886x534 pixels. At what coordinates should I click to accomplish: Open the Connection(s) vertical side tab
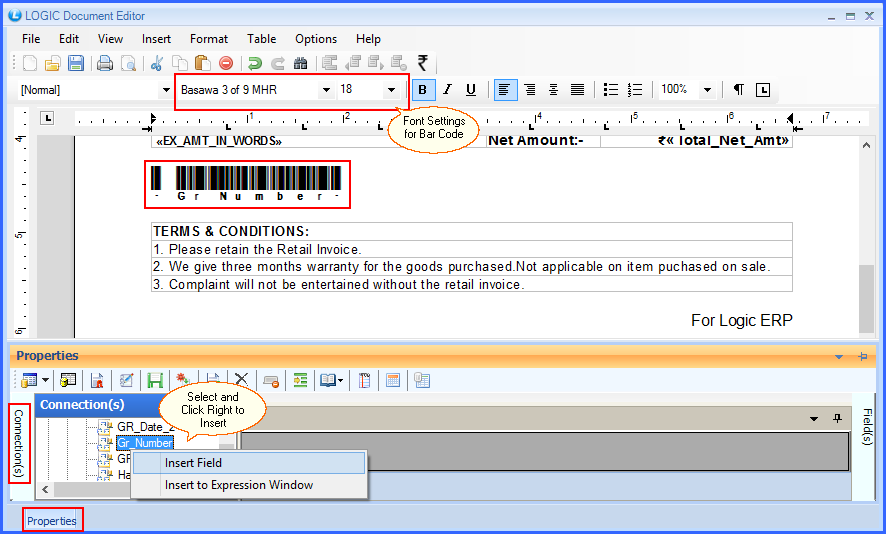coord(19,443)
